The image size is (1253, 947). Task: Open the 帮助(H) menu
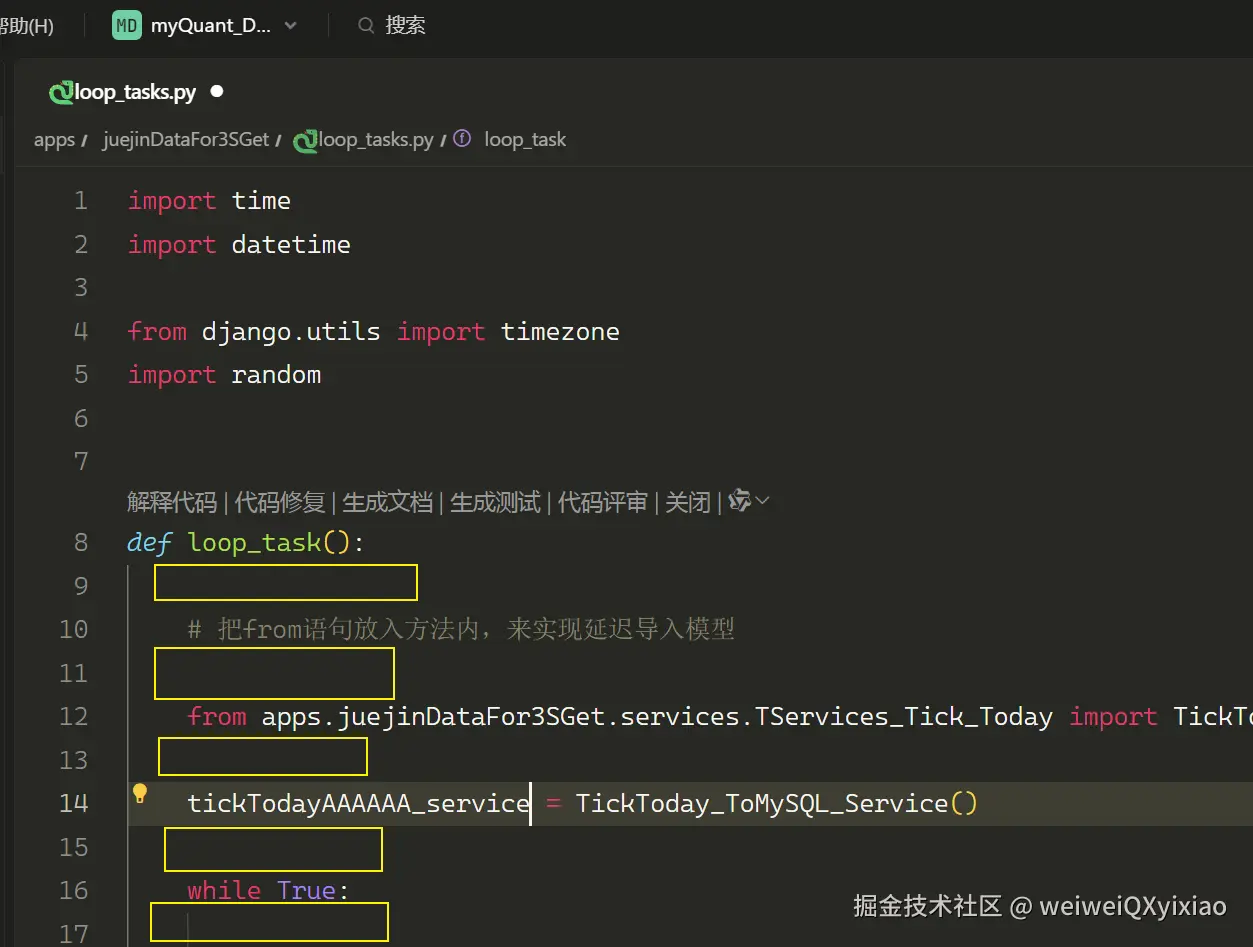tap(28, 25)
